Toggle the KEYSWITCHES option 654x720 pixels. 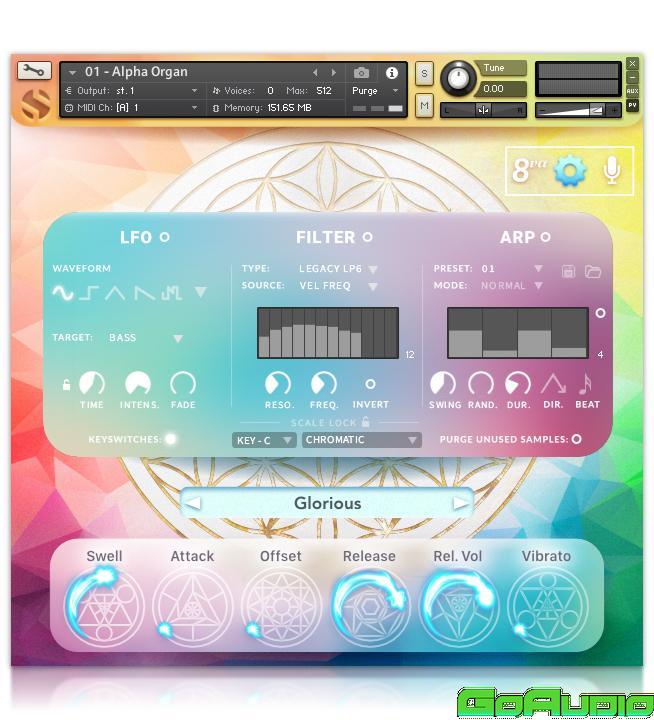pyautogui.click(x=170, y=439)
